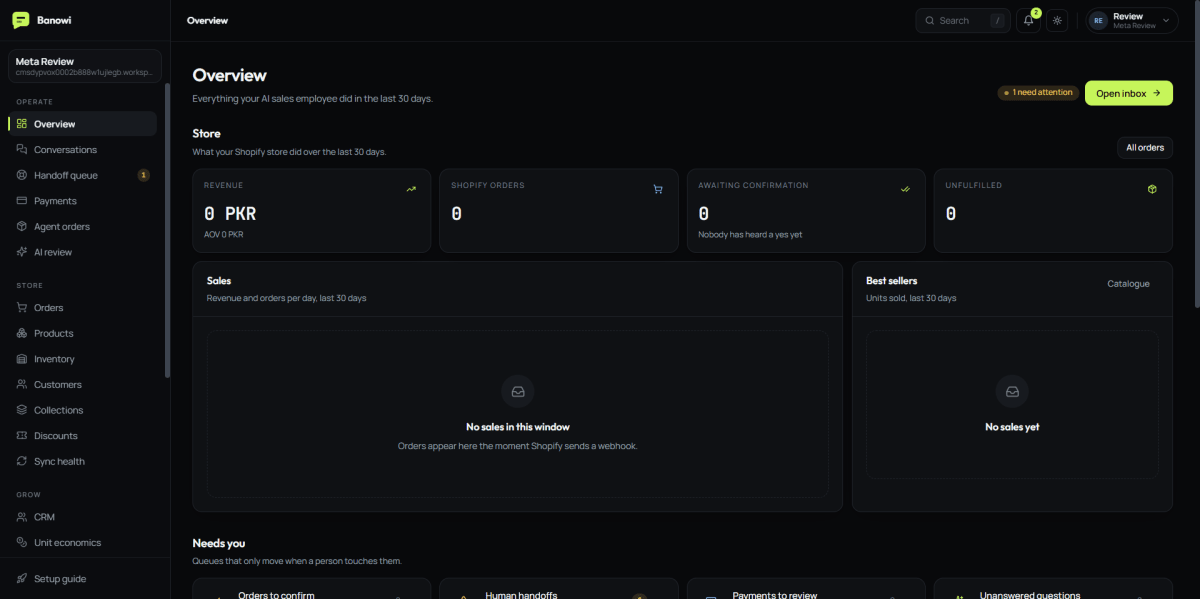
Task: Open Conversations via its chat icon
Action: (22, 150)
